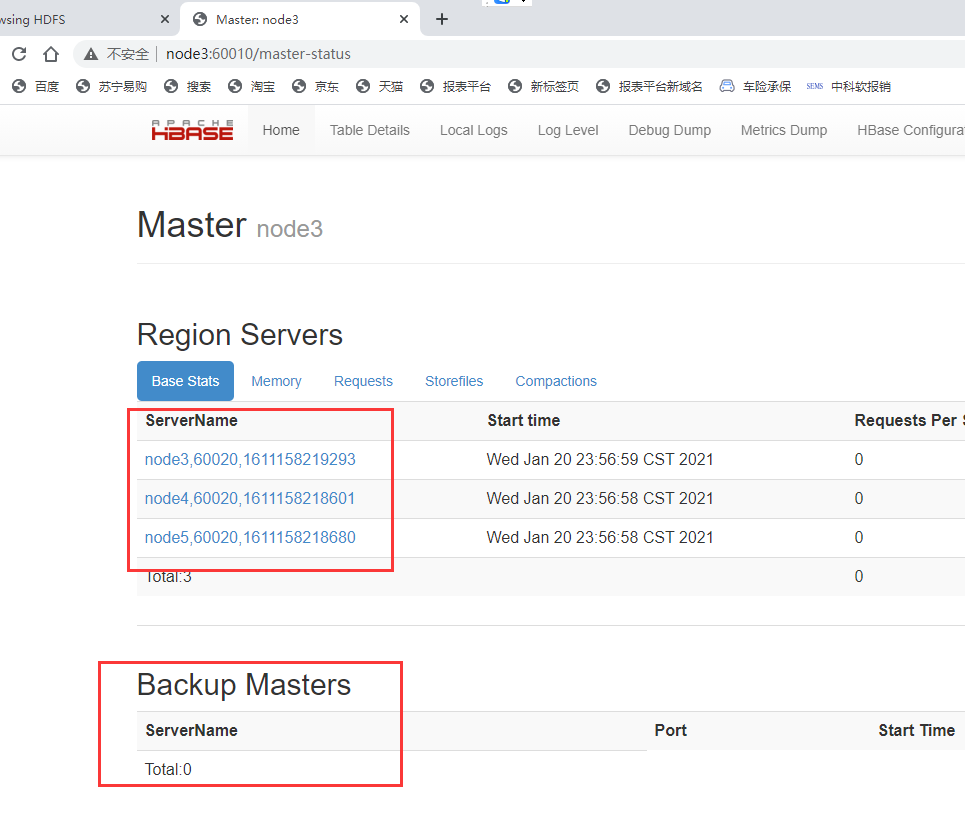The height and width of the screenshot is (813, 965).
Task: Select the Storefiles stats tab
Action: click(x=454, y=381)
